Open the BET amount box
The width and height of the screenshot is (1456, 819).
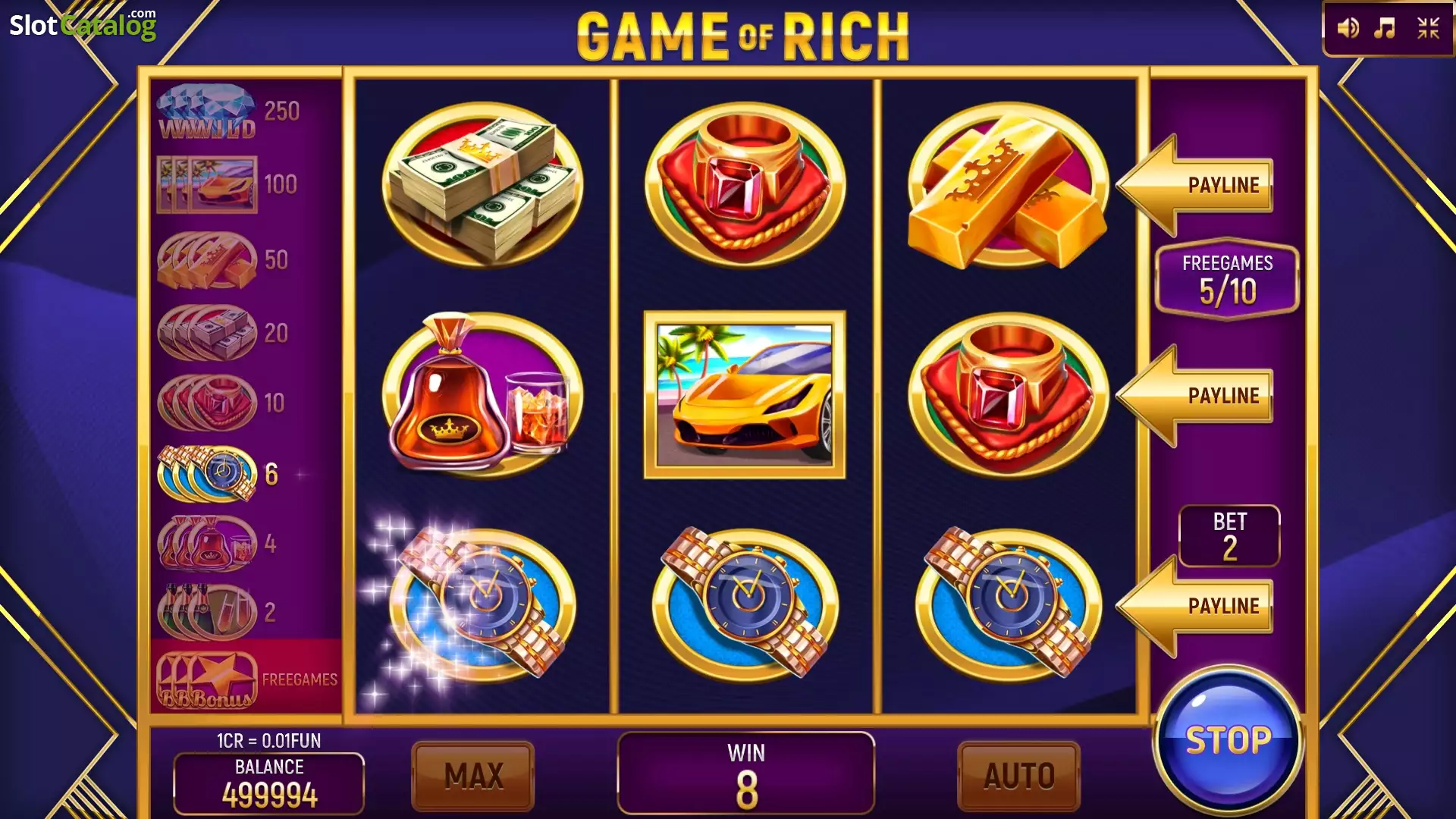pyautogui.click(x=1229, y=536)
